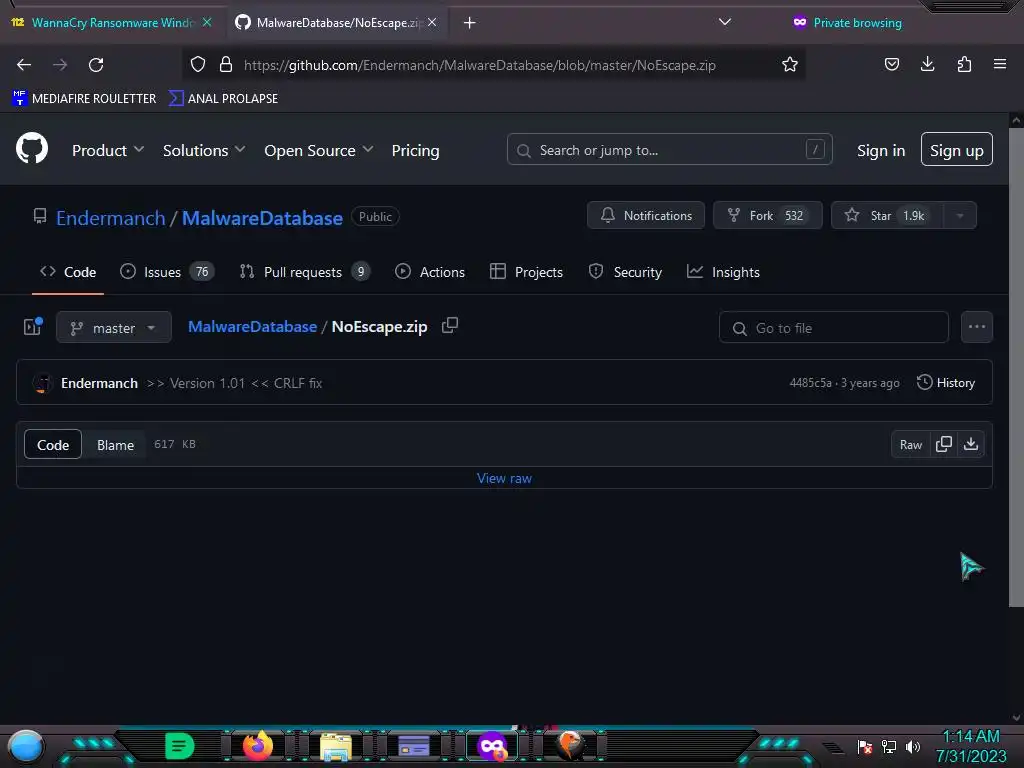Open the more file actions ellipsis menu
The width and height of the screenshot is (1024, 768).
(x=977, y=327)
